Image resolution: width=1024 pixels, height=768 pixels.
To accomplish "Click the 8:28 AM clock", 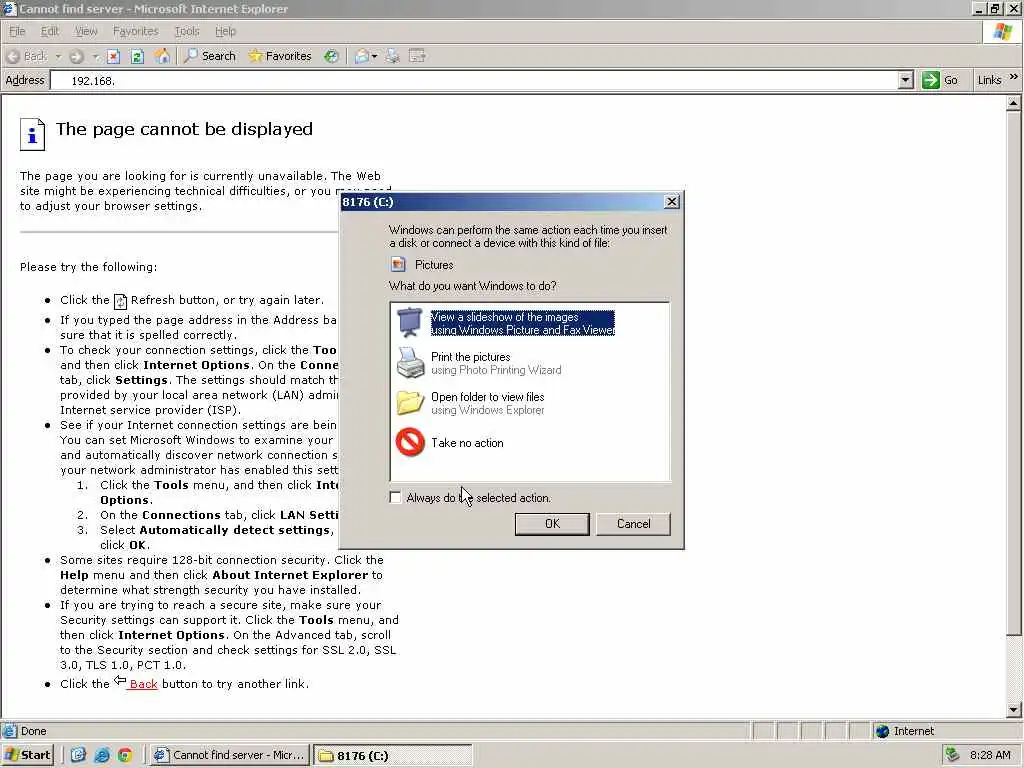I will click(990, 756).
